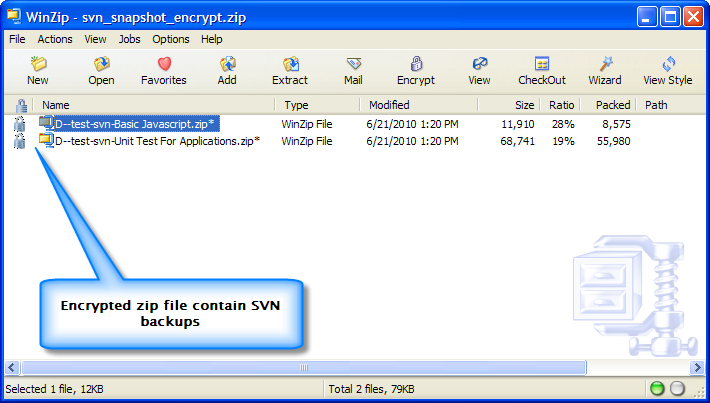Launch CheckOut from the toolbar
The width and height of the screenshot is (710, 403).
coord(542,64)
